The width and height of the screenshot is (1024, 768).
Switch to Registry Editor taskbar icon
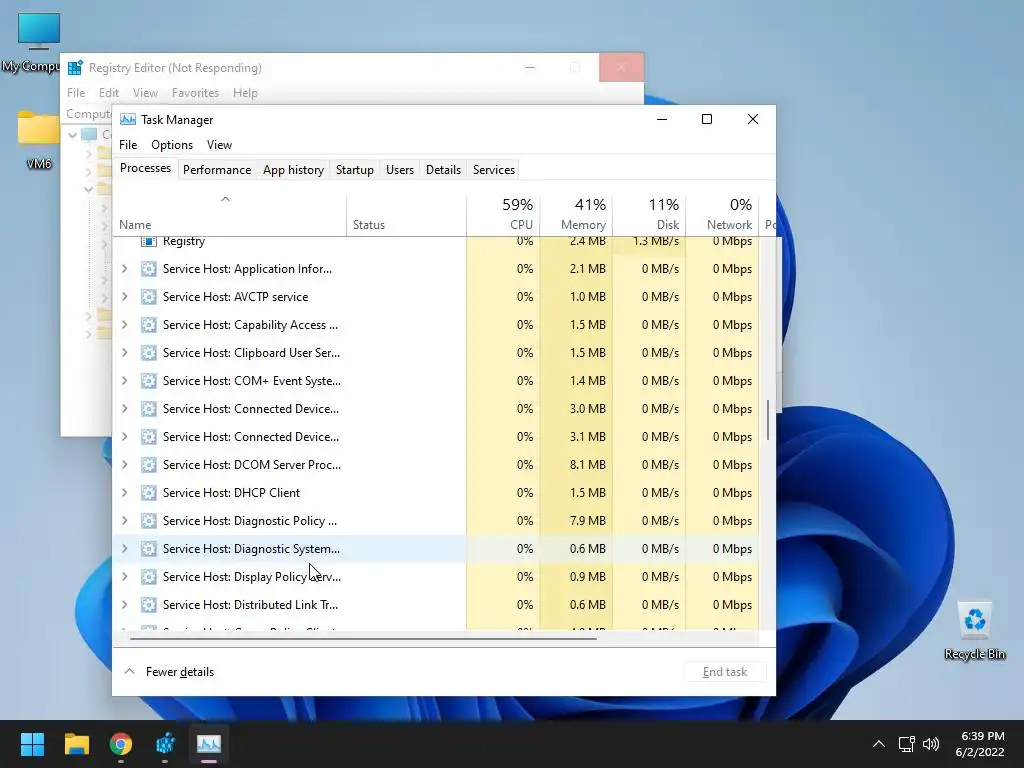pyautogui.click(x=165, y=744)
